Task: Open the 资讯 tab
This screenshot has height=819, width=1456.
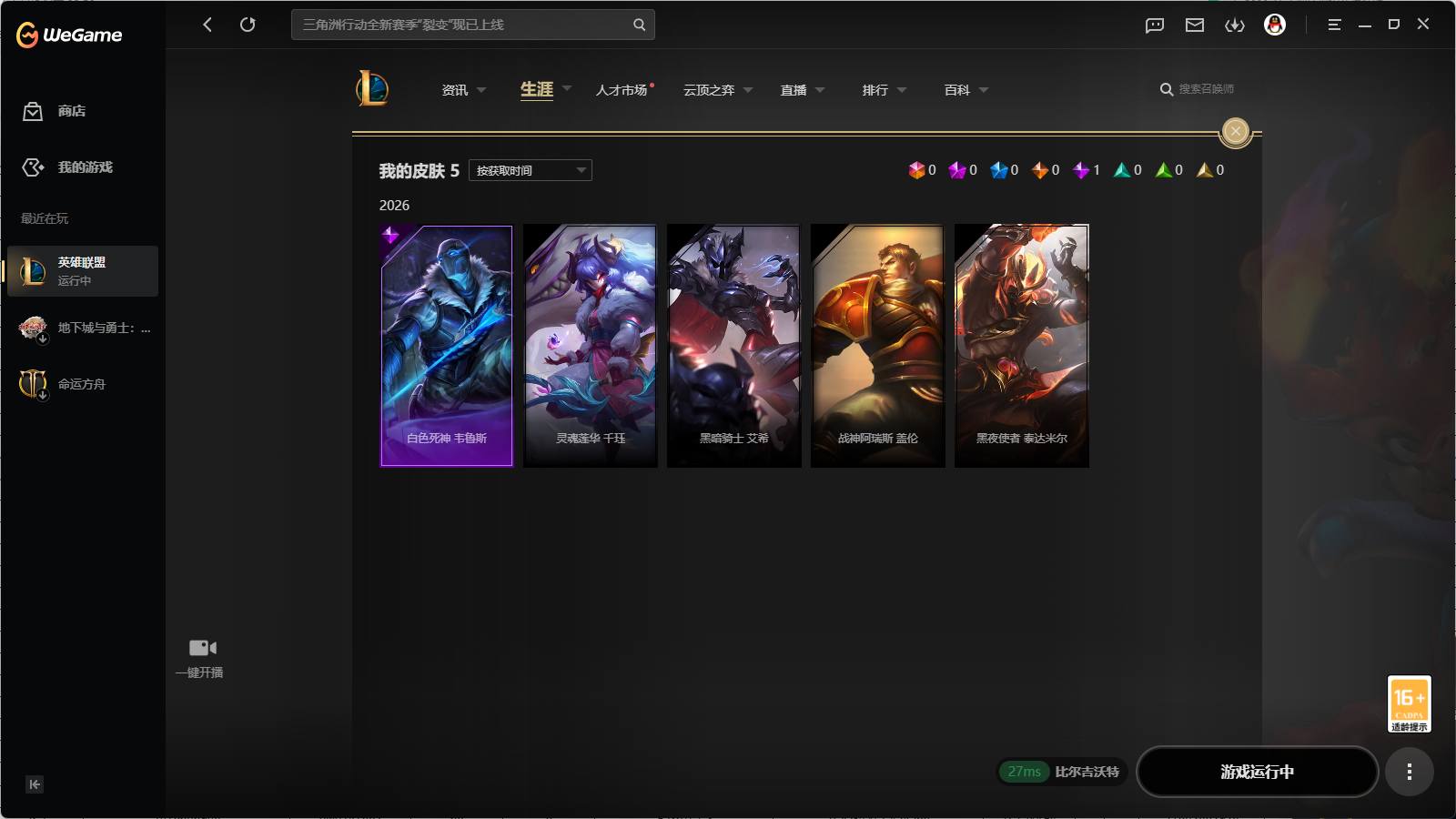Action: click(455, 90)
